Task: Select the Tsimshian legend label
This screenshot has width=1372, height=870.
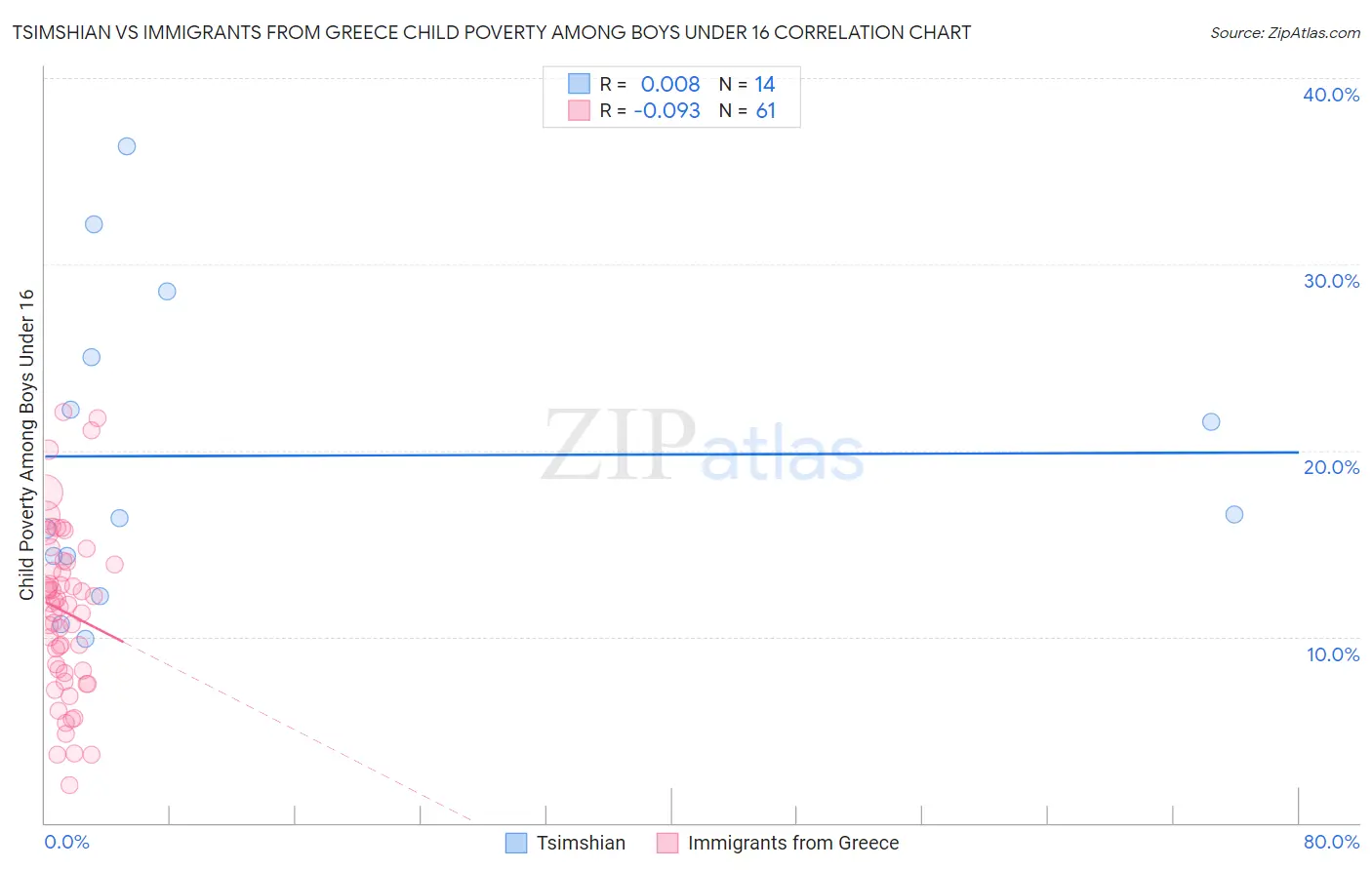Action: 581,843
